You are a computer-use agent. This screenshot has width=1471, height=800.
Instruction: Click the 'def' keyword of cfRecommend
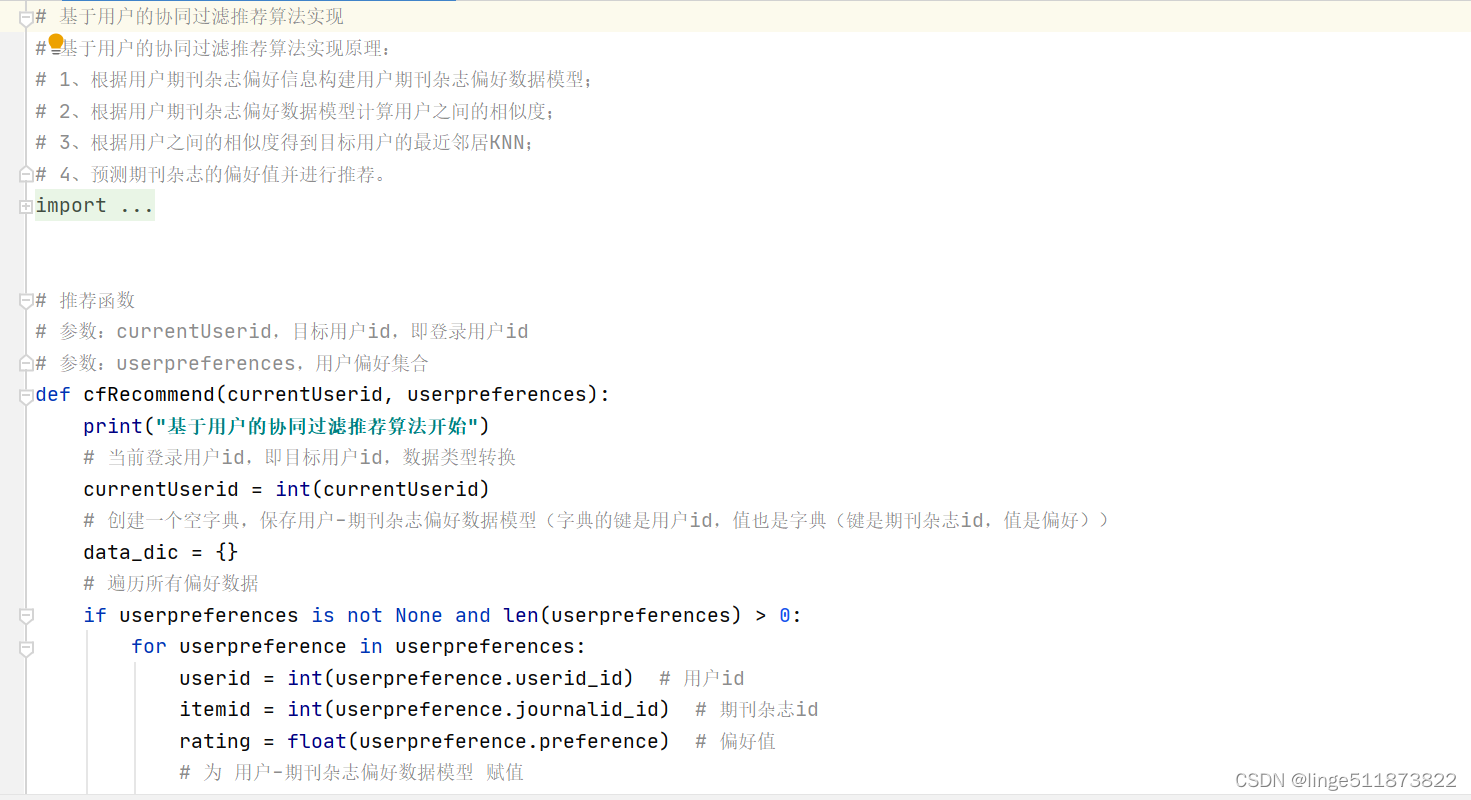point(53,395)
